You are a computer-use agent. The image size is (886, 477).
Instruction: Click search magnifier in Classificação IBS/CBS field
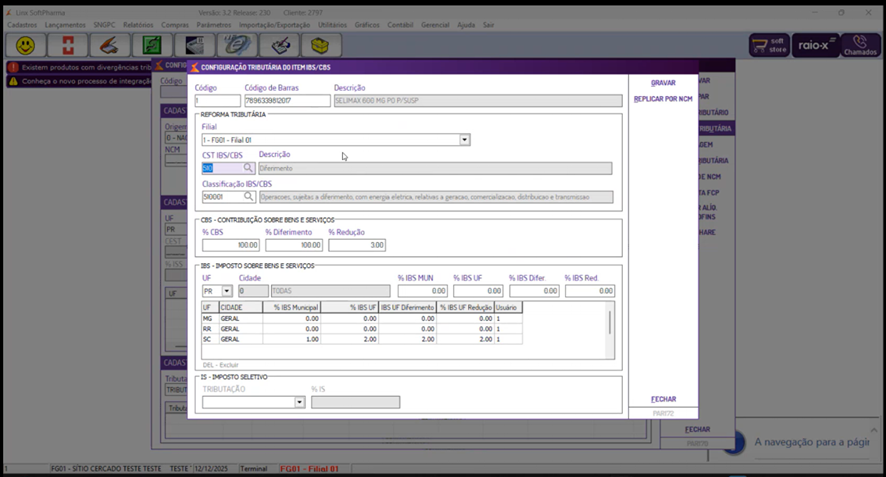tap(249, 198)
